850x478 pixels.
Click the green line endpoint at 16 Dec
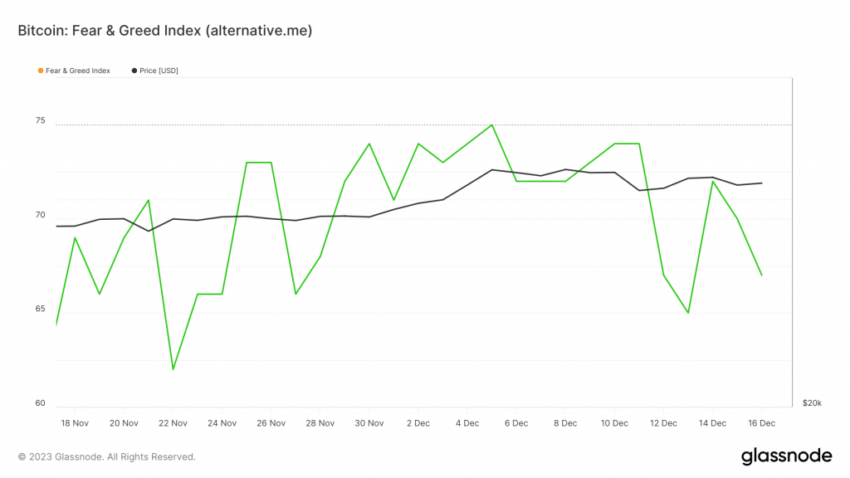[762, 275]
